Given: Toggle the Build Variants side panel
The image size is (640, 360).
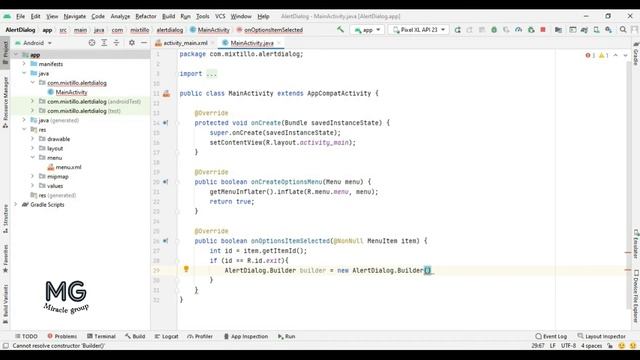Looking at the screenshot, I should click(x=5, y=304).
